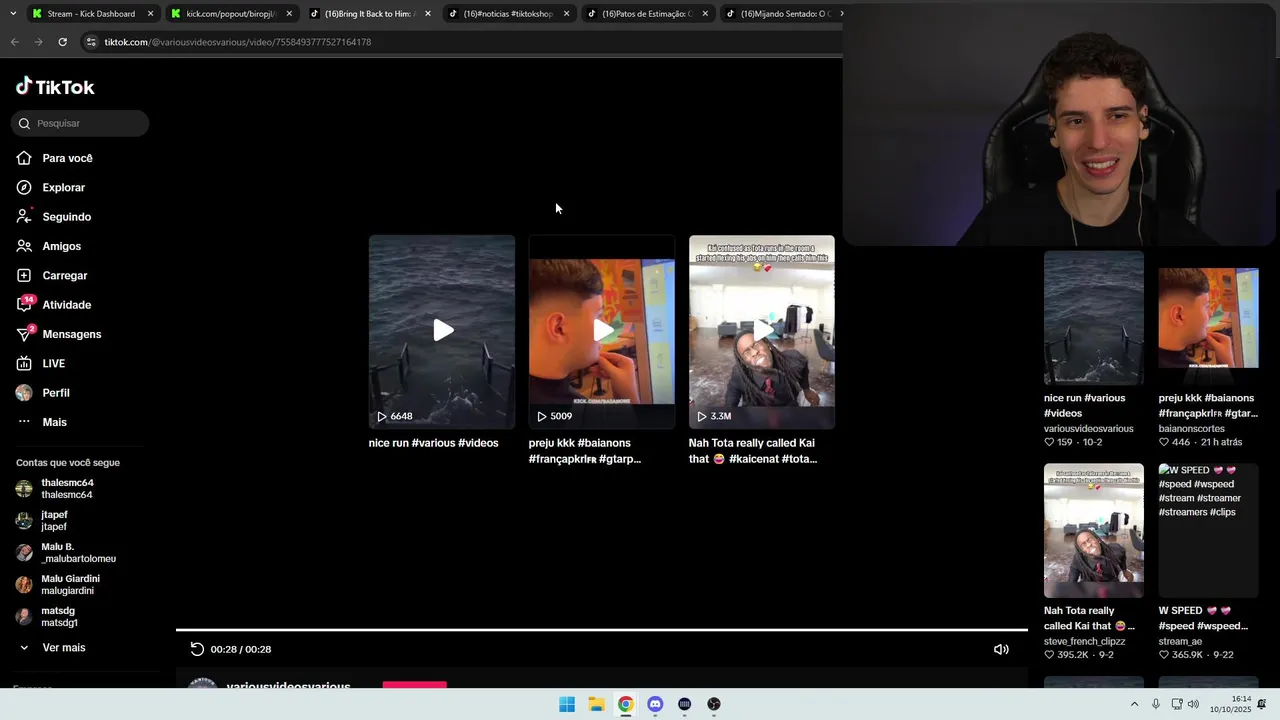The width and height of the screenshot is (1280, 720).
Task: Open Malu B. account
Action: click(78, 553)
